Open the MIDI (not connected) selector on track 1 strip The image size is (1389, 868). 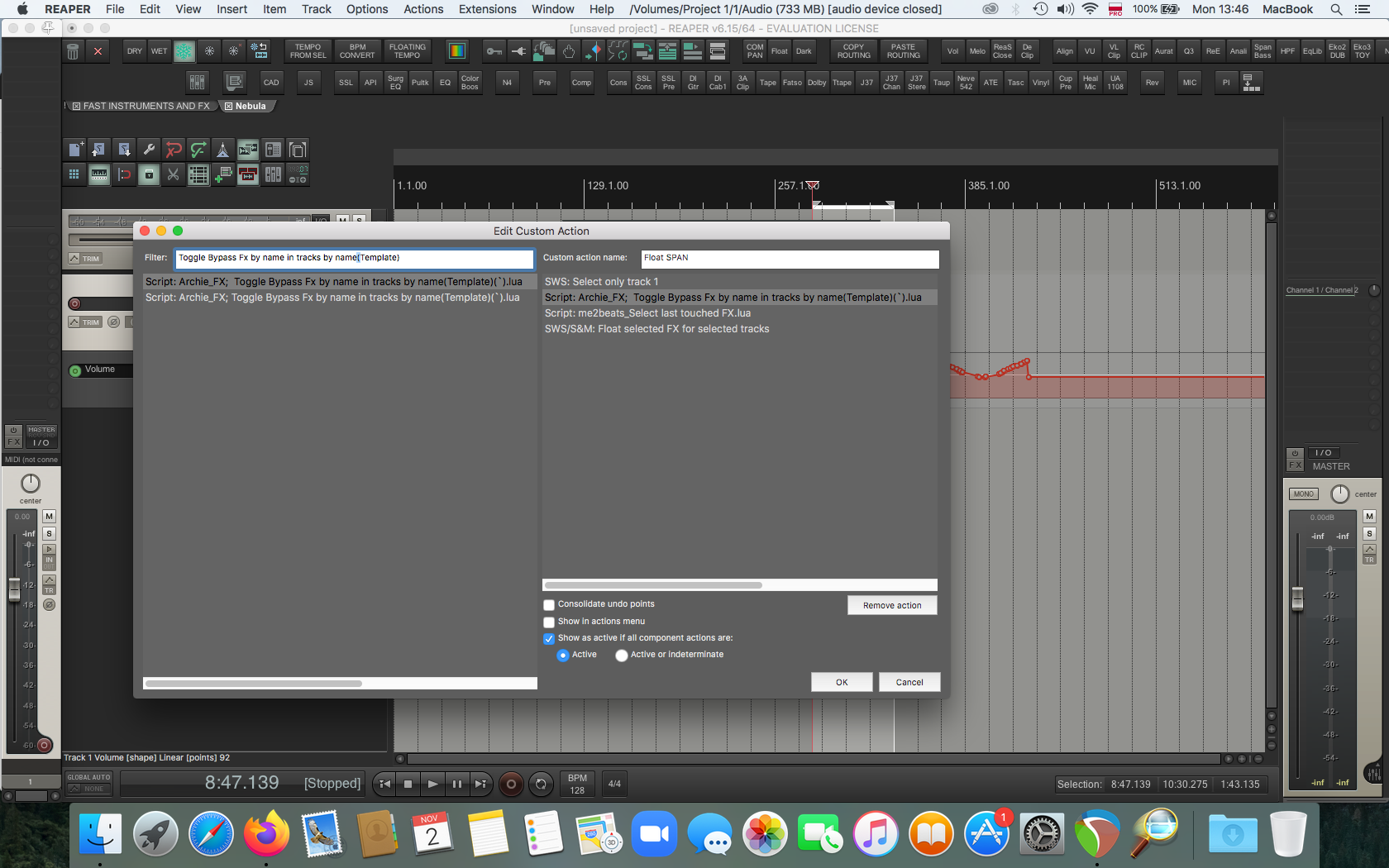[x=31, y=460]
